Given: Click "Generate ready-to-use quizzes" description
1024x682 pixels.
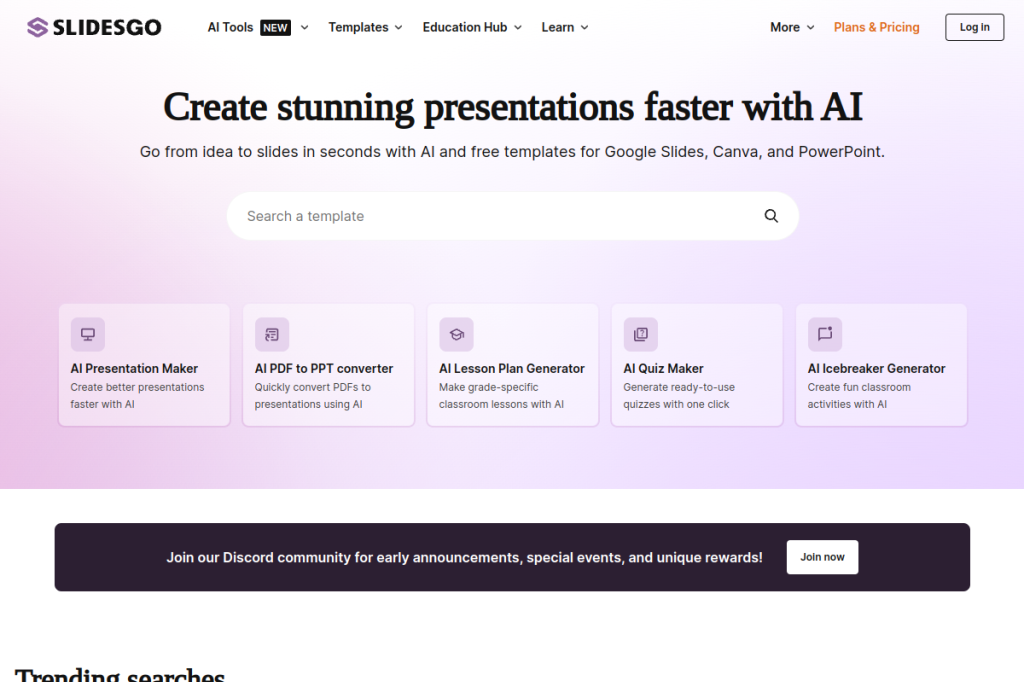Looking at the screenshot, I should pyautogui.click(x=679, y=396).
